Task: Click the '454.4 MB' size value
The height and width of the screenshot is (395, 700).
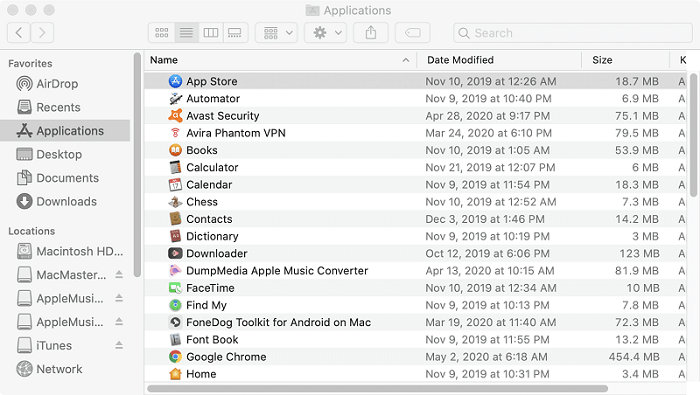Action: [x=634, y=357]
